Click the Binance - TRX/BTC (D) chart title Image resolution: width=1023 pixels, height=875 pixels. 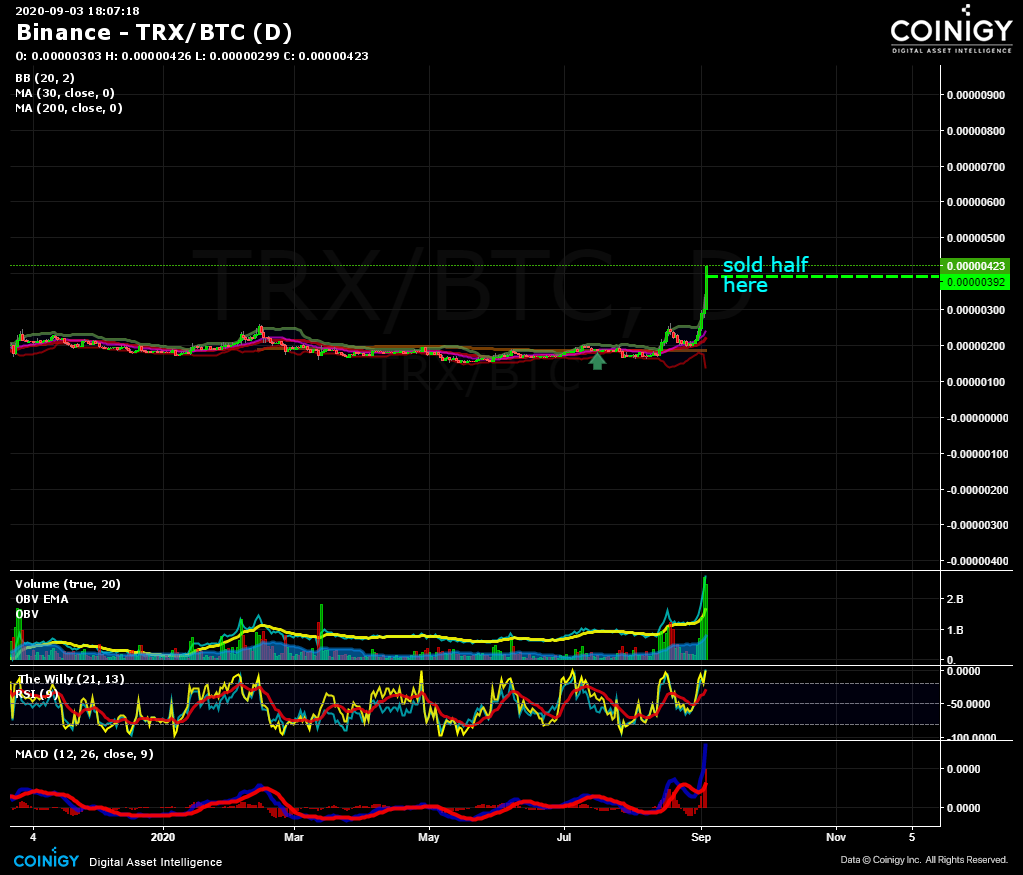click(153, 32)
